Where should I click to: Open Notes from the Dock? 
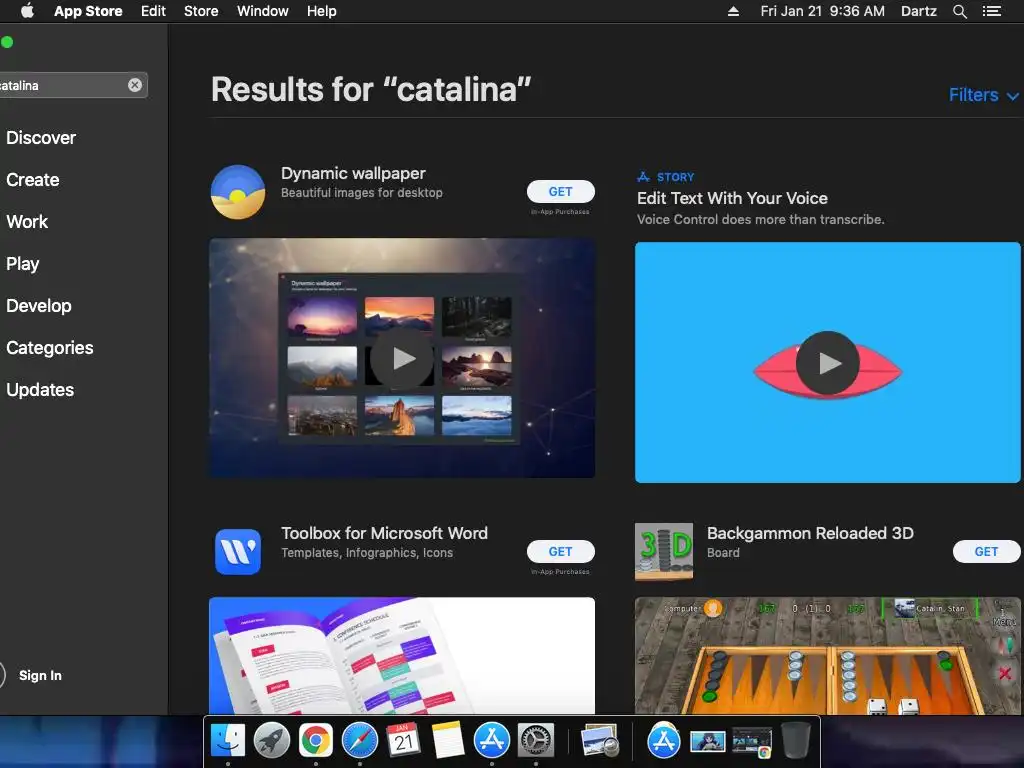447,741
